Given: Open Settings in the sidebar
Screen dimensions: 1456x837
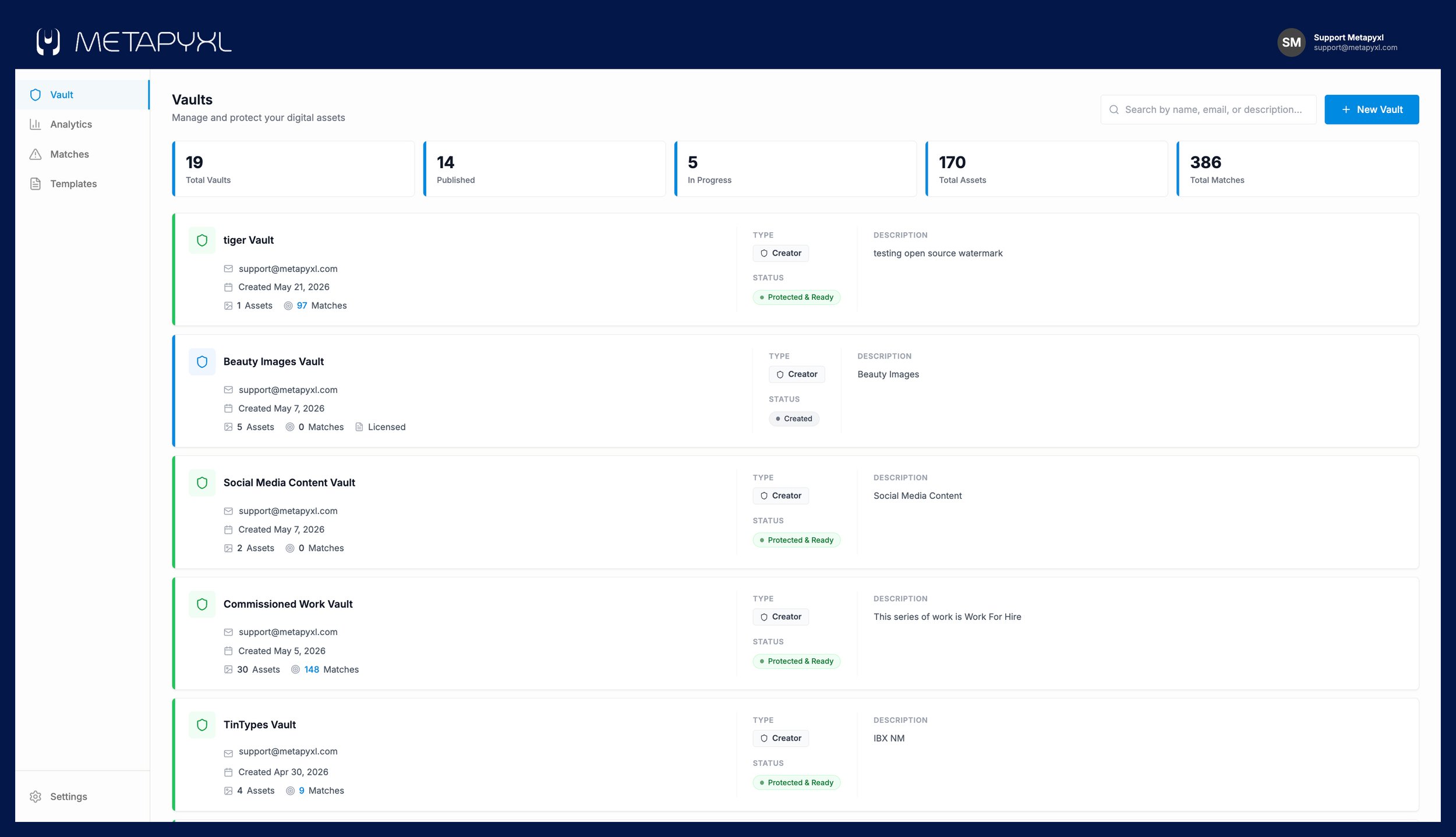Looking at the screenshot, I should pyautogui.click(x=82, y=796).
